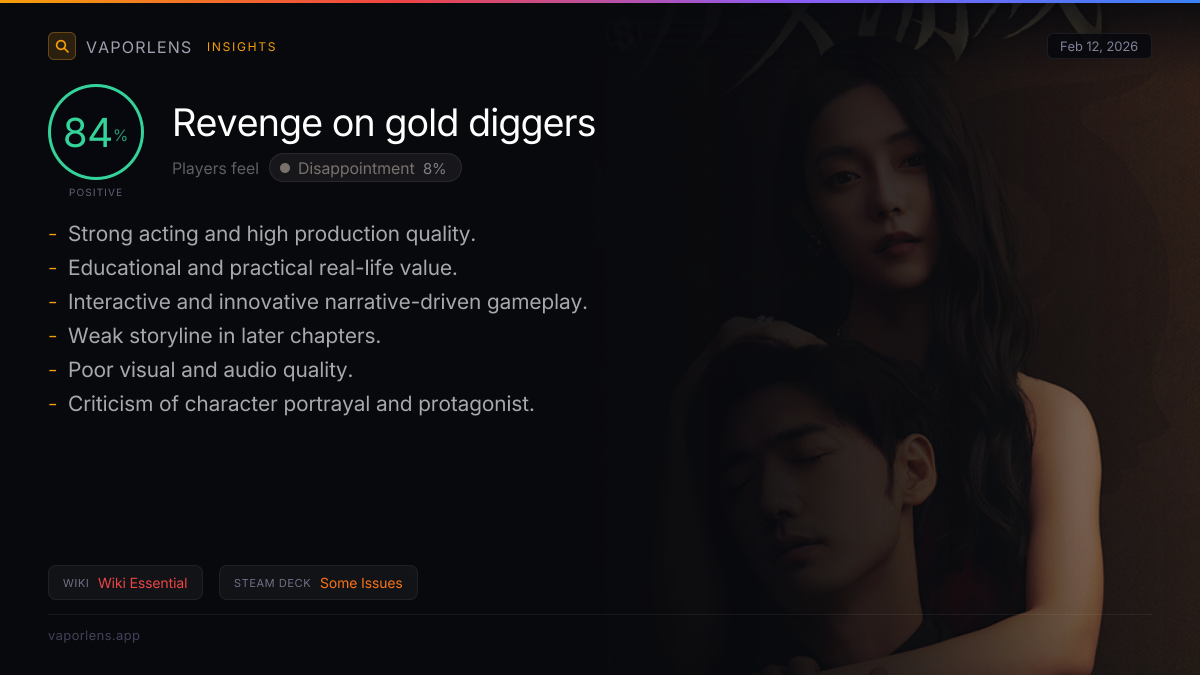
Task: Click the VaporLens magnifier logo icon
Action: click(x=62, y=46)
